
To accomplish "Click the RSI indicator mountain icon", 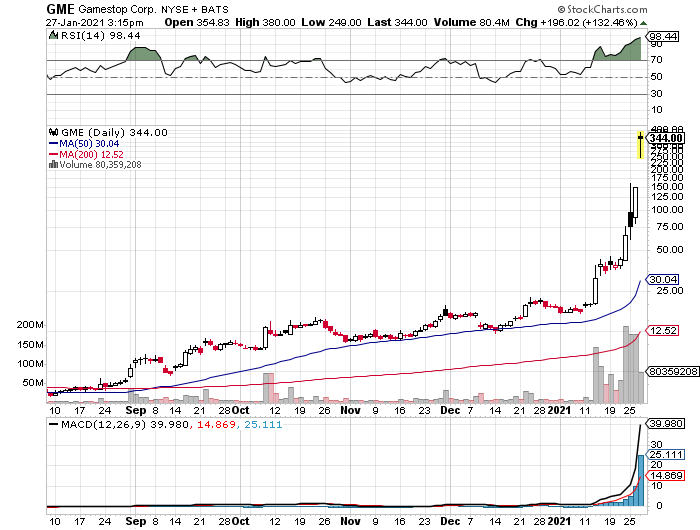I will (53, 35).
